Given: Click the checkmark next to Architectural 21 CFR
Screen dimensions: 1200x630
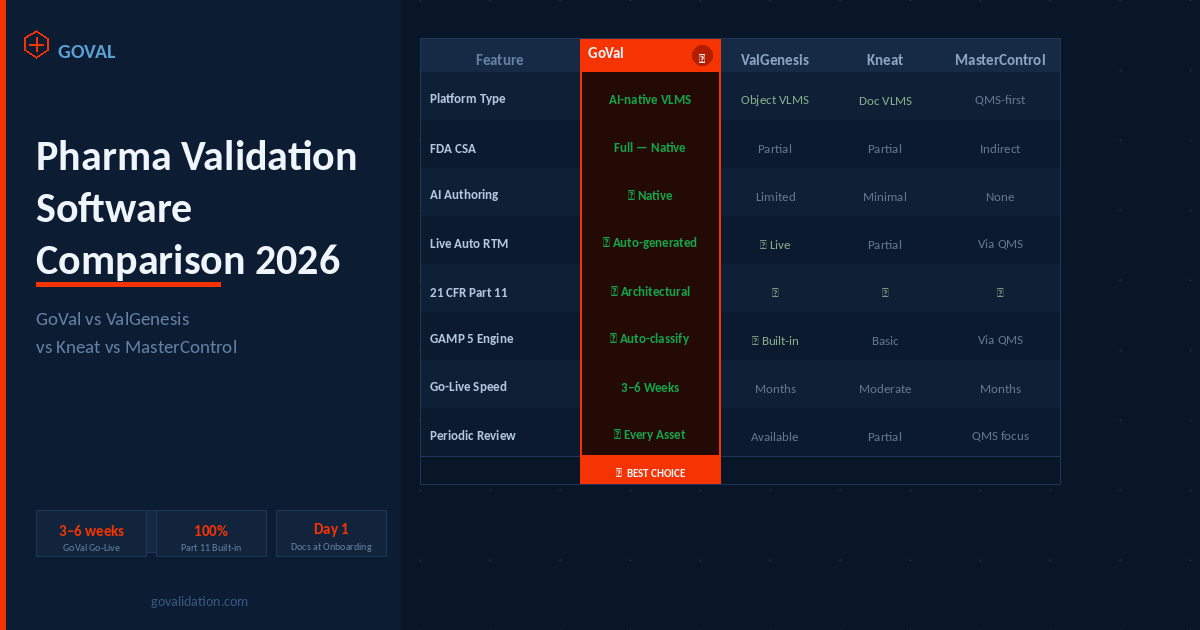Looking at the screenshot, I should point(616,291).
